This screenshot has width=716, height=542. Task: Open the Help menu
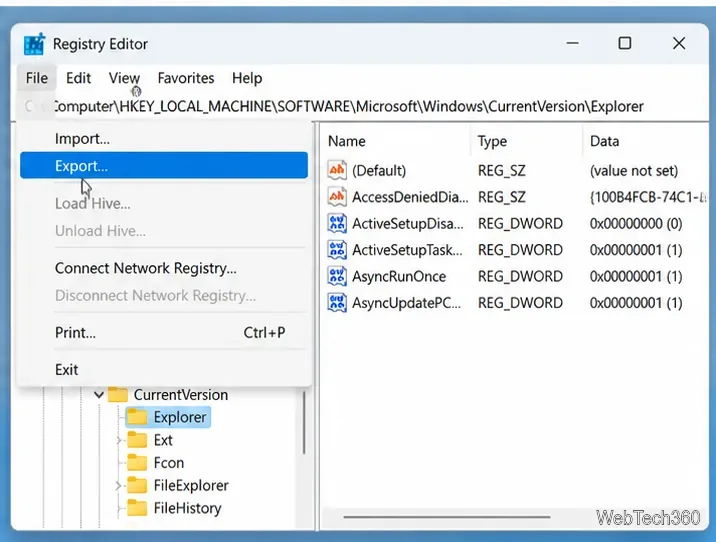pos(247,78)
